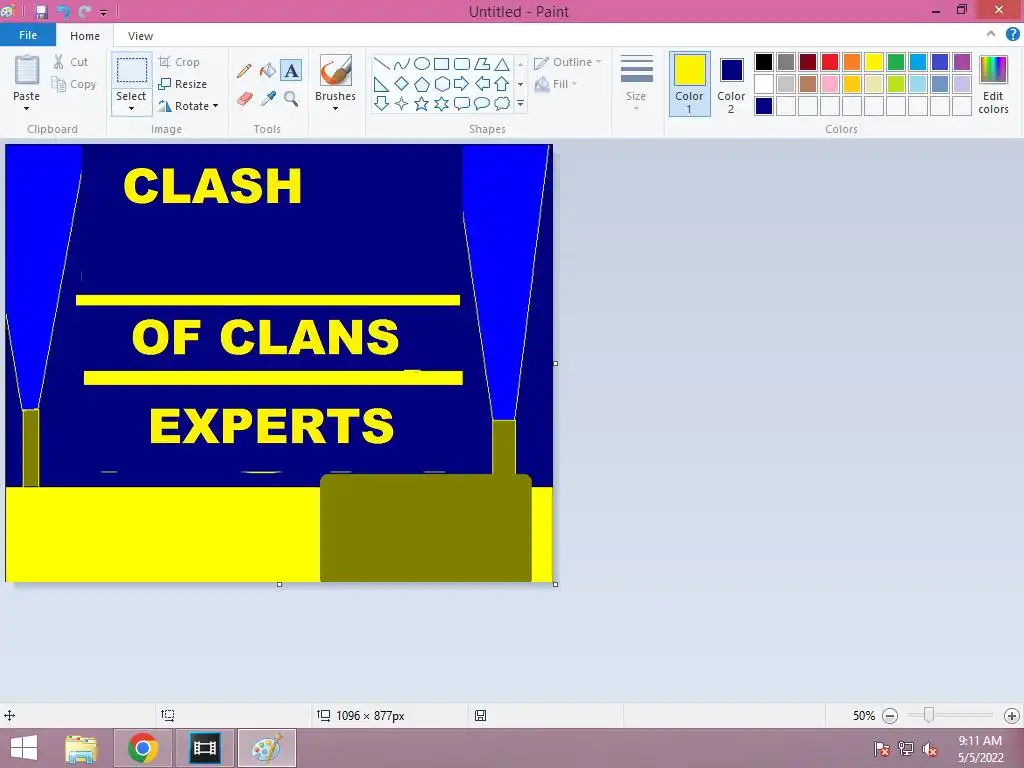Open File Explorer from the taskbar
Viewport: 1024px width, 768px height.
pos(81,748)
